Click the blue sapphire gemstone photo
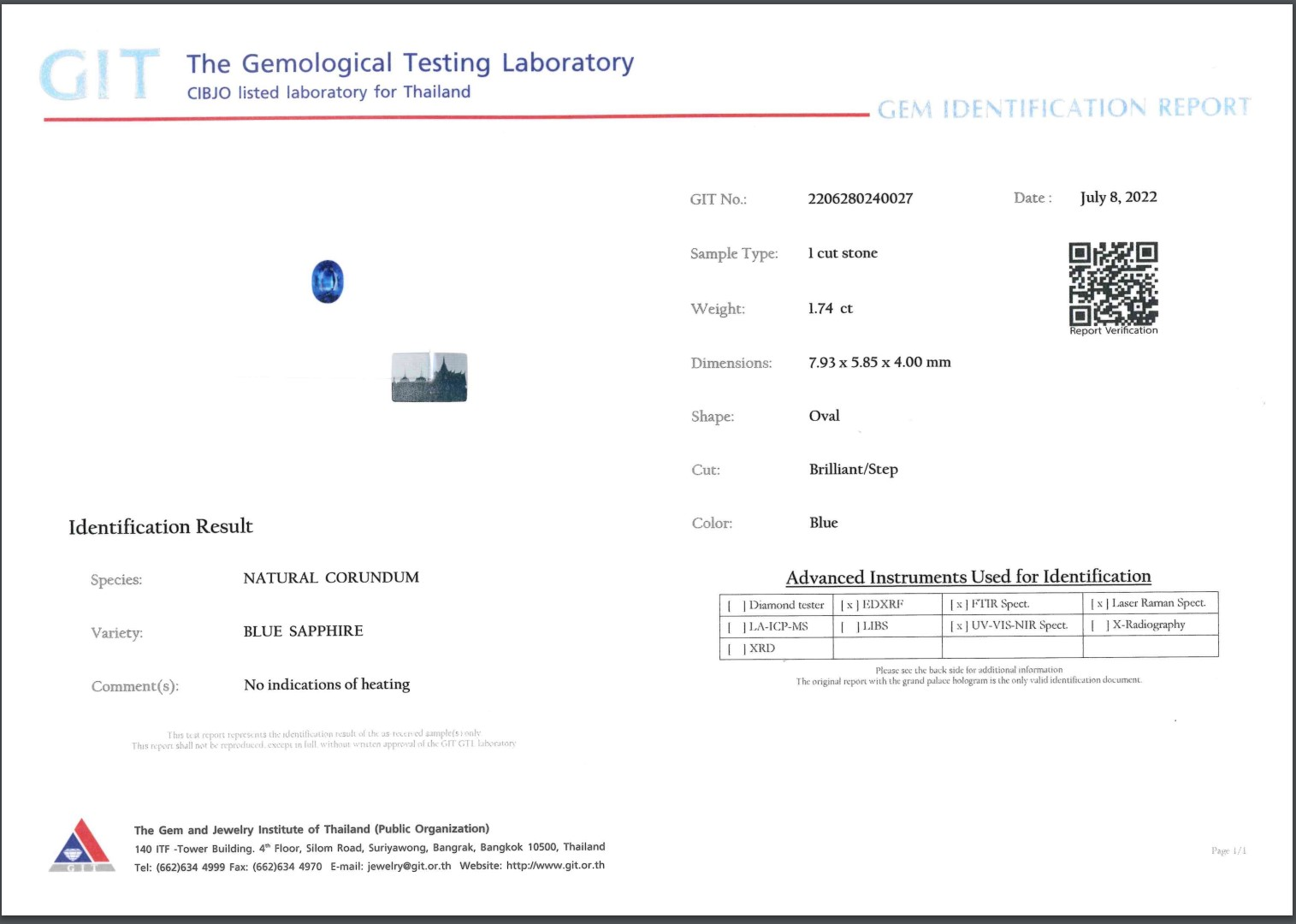This screenshot has height=924, width=1296. pyautogui.click(x=328, y=281)
